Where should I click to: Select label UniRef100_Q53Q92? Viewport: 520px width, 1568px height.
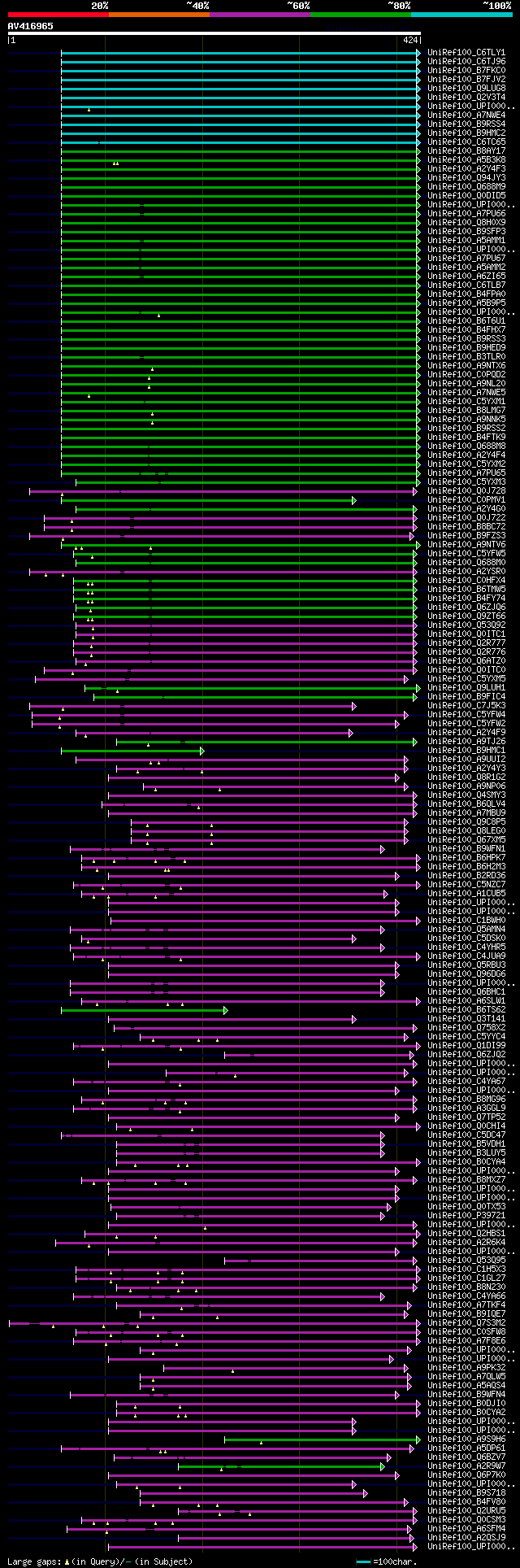click(466, 625)
